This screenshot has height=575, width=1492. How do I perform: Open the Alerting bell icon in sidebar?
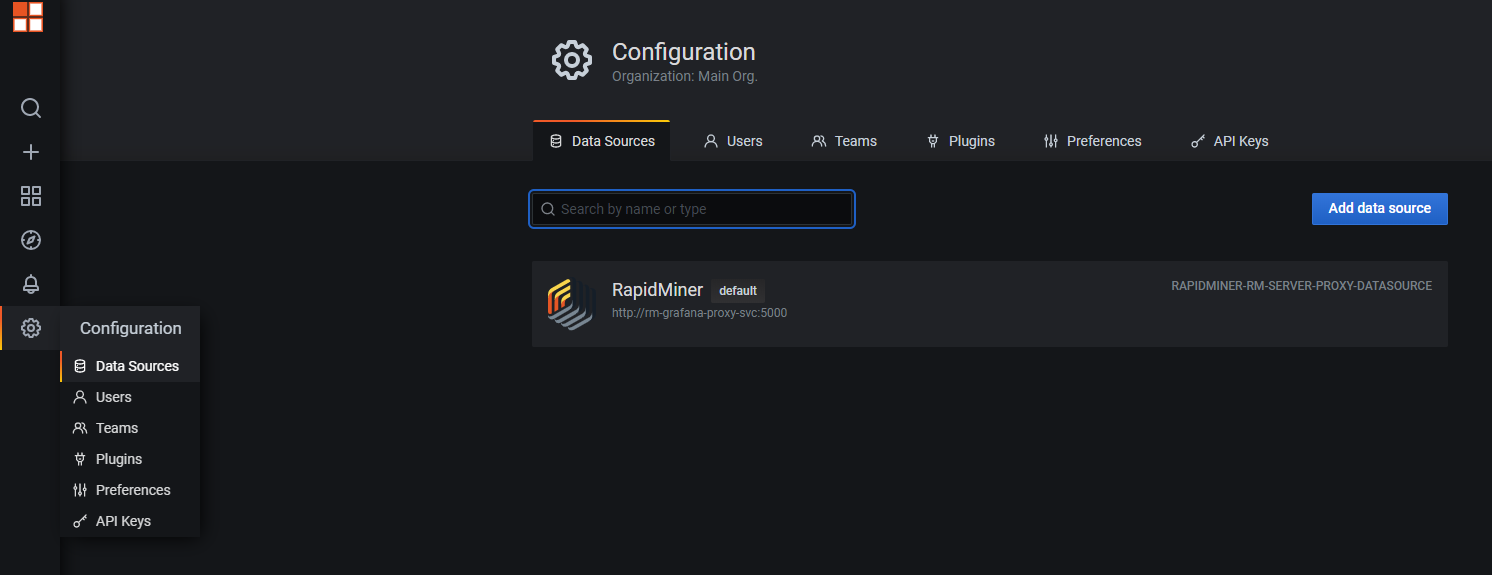pos(31,284)
